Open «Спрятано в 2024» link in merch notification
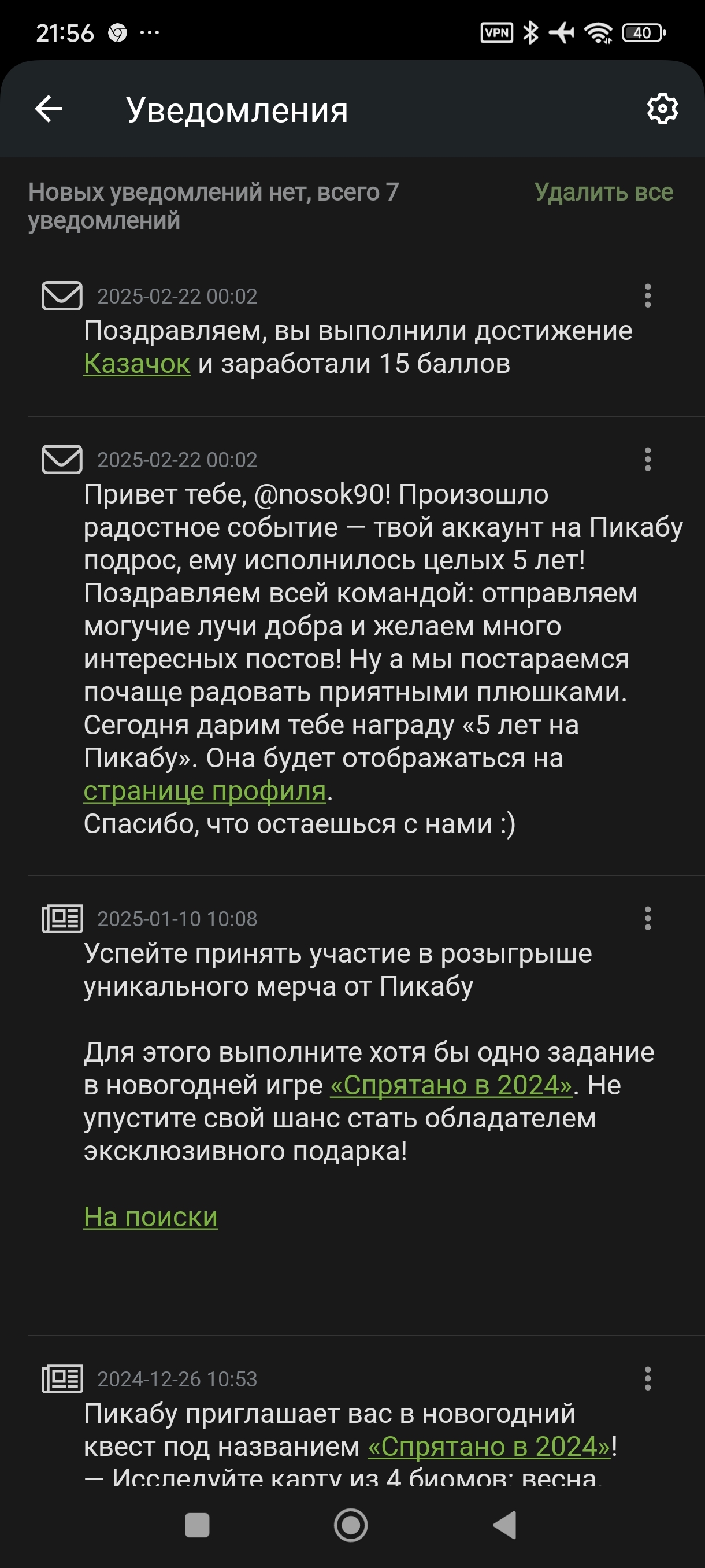This screenshot has height=1568, width=705. 451,1085
